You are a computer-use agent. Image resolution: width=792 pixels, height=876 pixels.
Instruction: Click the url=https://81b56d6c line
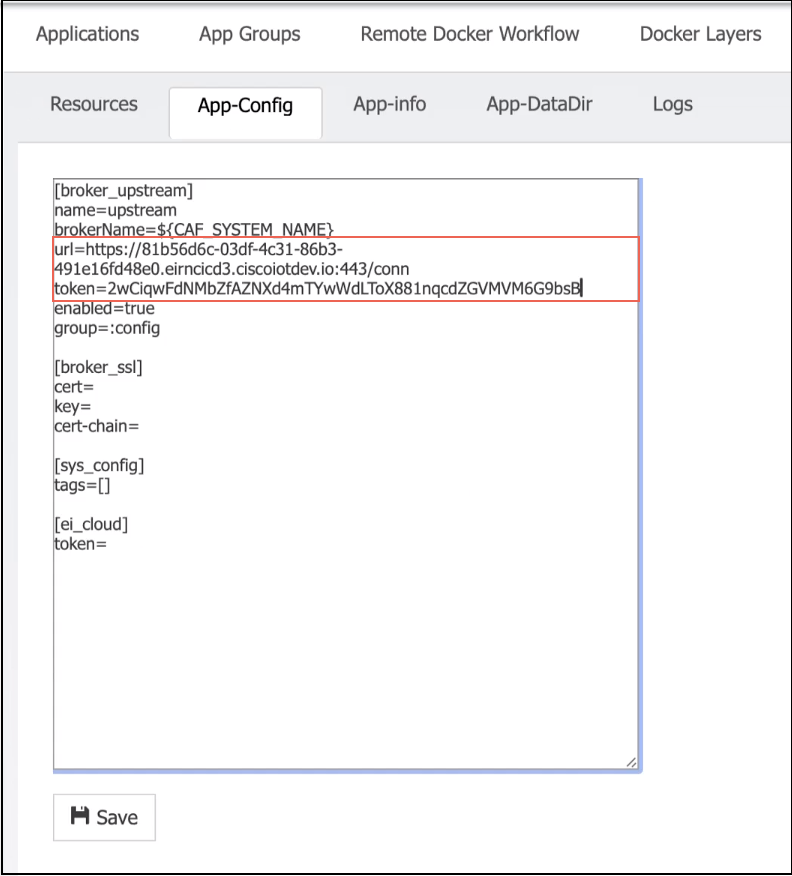[198, 249]
